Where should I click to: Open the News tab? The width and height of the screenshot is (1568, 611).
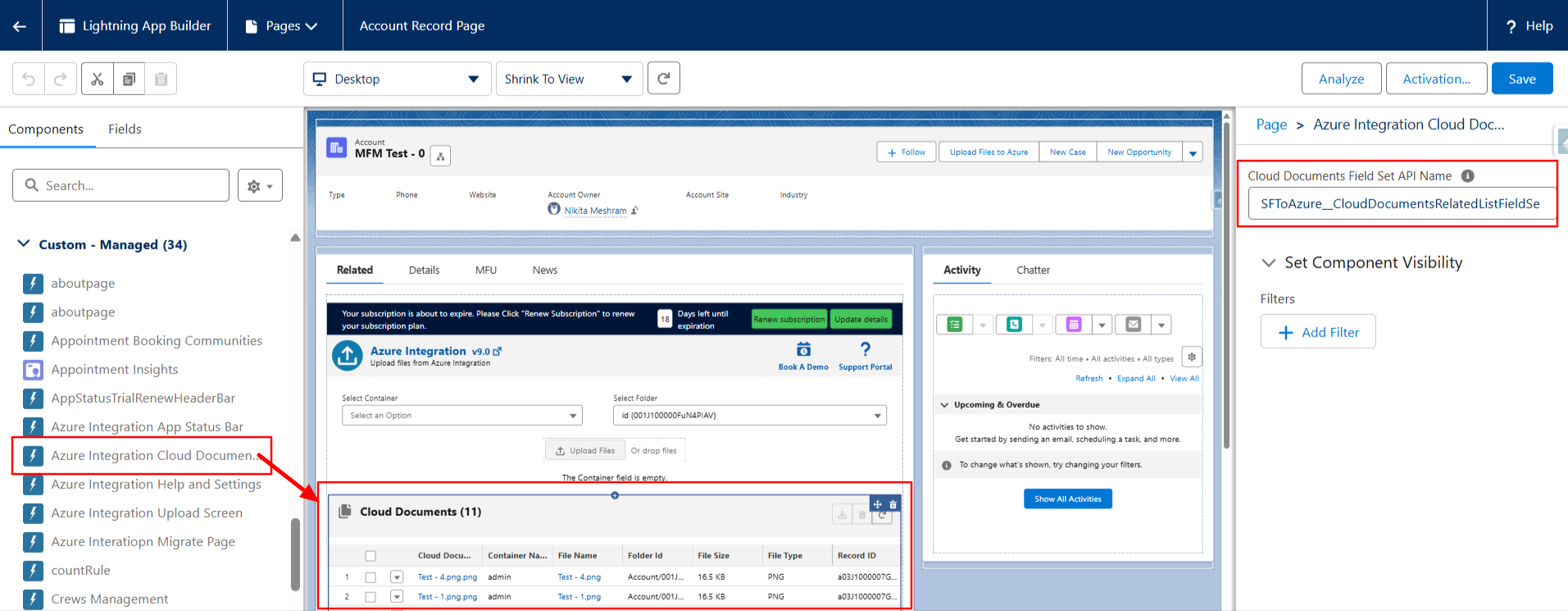coord(545,270)
